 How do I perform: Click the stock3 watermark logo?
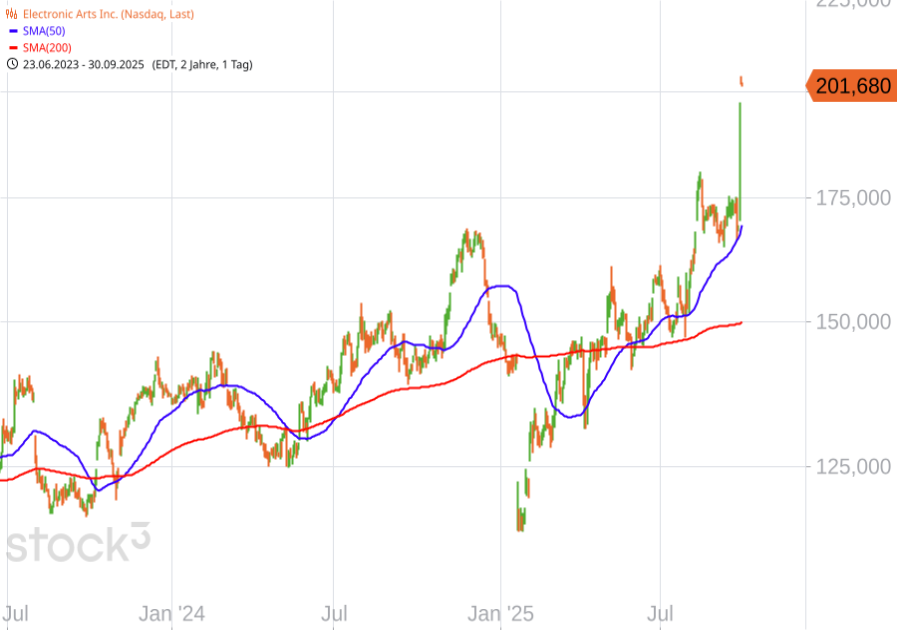pos(78,544)
